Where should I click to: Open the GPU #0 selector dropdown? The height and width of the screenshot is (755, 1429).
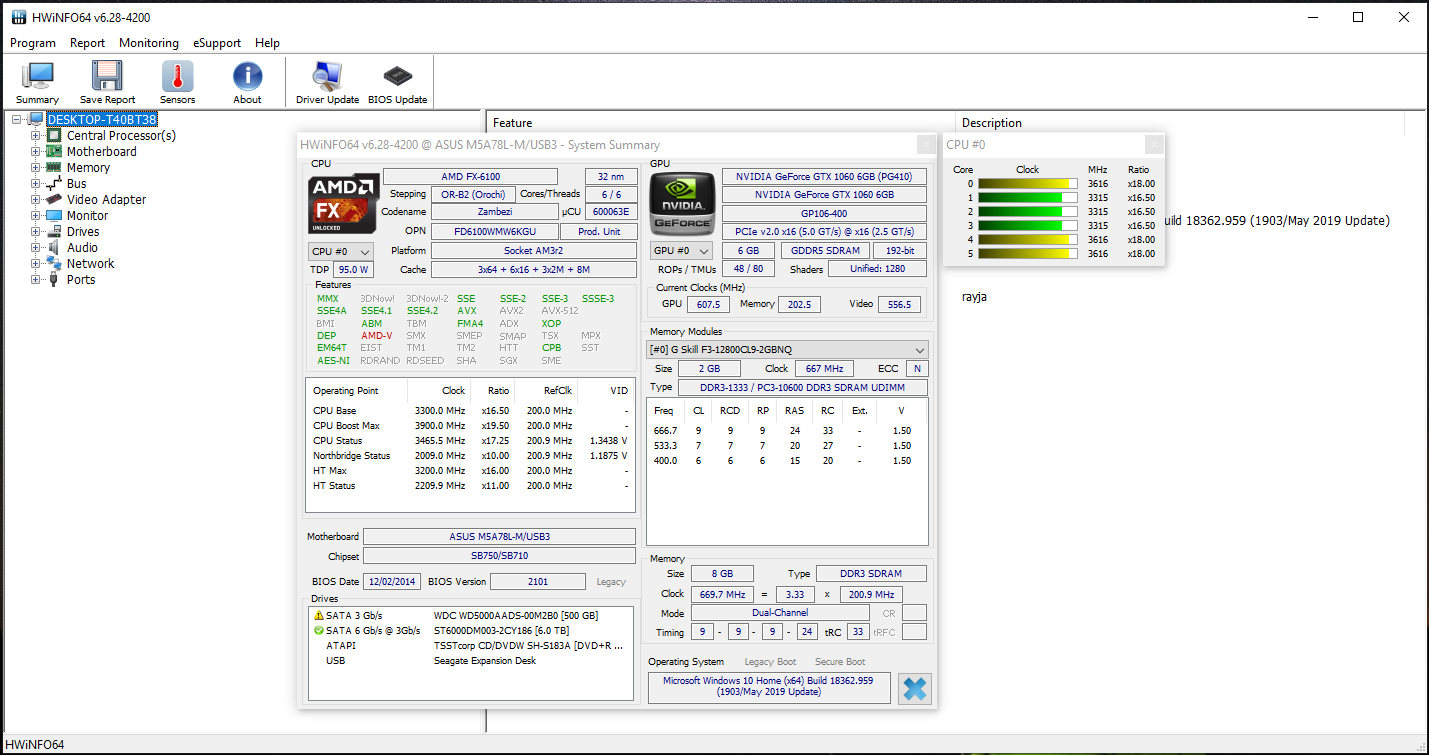682,251
